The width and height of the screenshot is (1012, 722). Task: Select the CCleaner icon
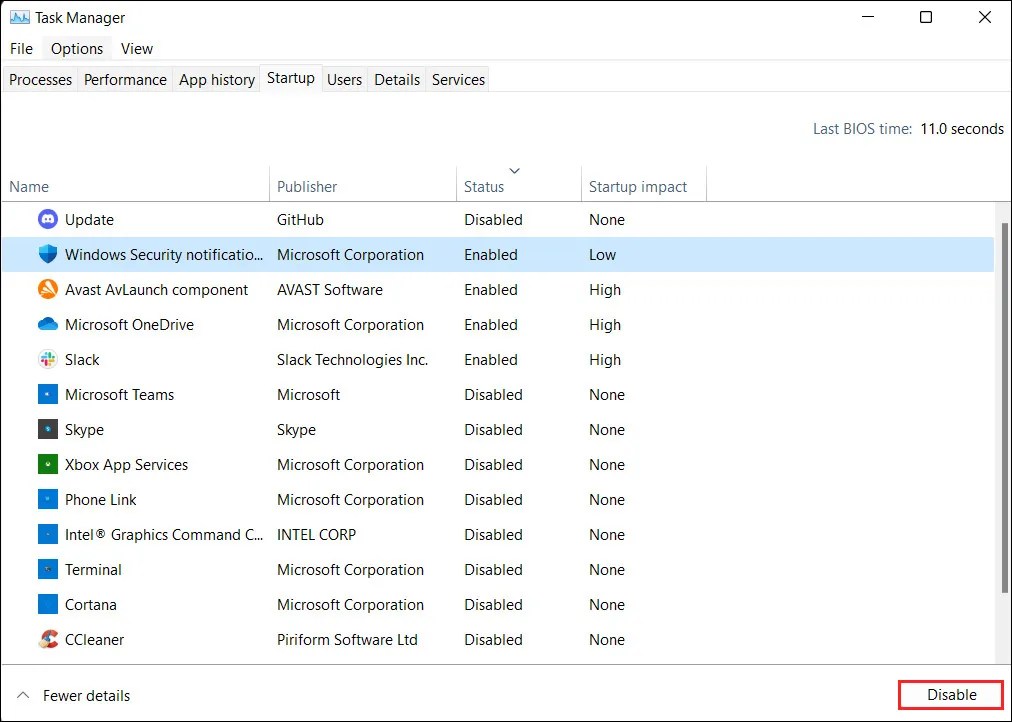pyautogui.click(x=47, y=639)
